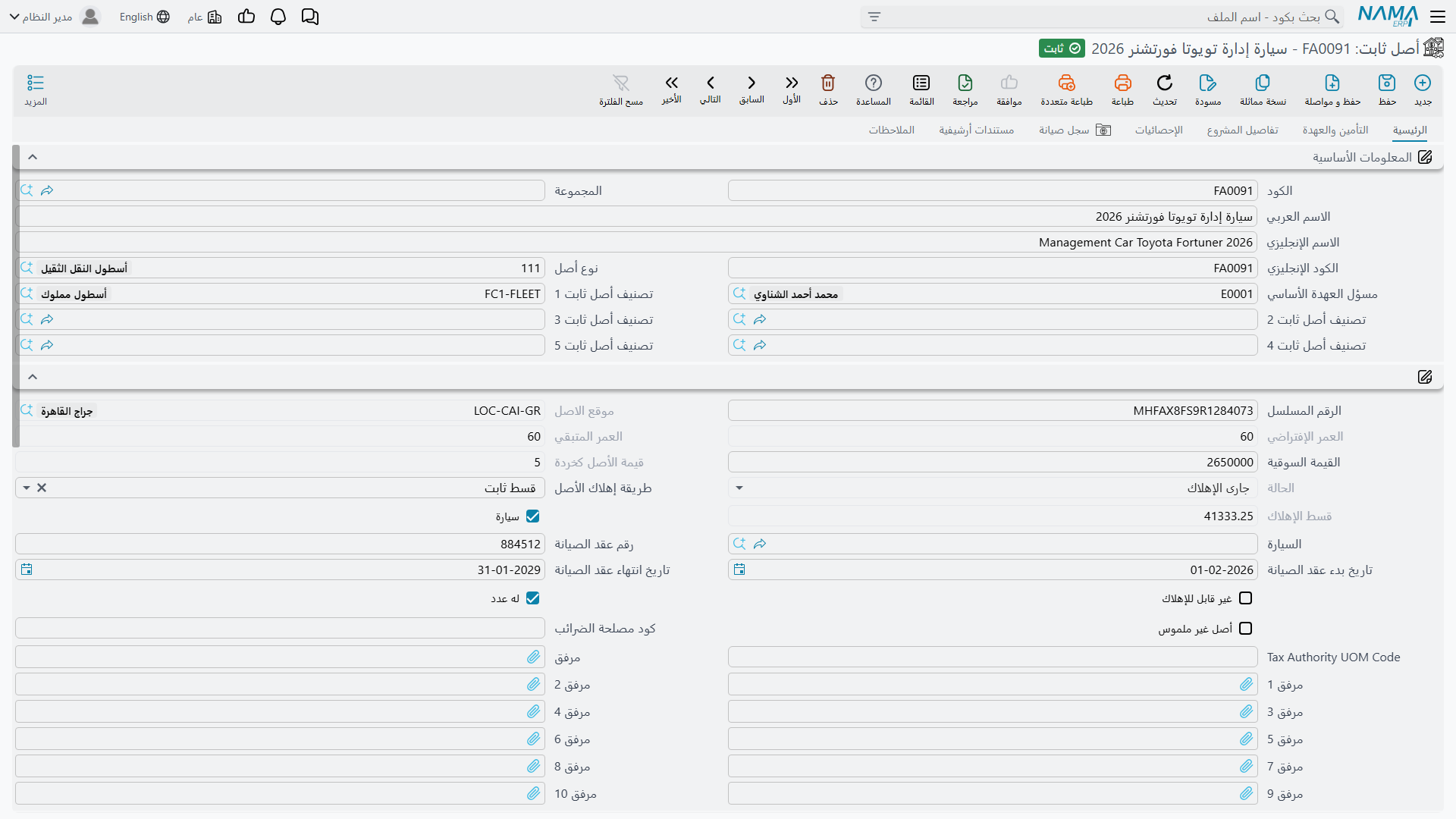The height and width of the screenshot is (819, 1456).
Task: Click the جديد (New) toolbar icon
Action: tap(1423, 83)
